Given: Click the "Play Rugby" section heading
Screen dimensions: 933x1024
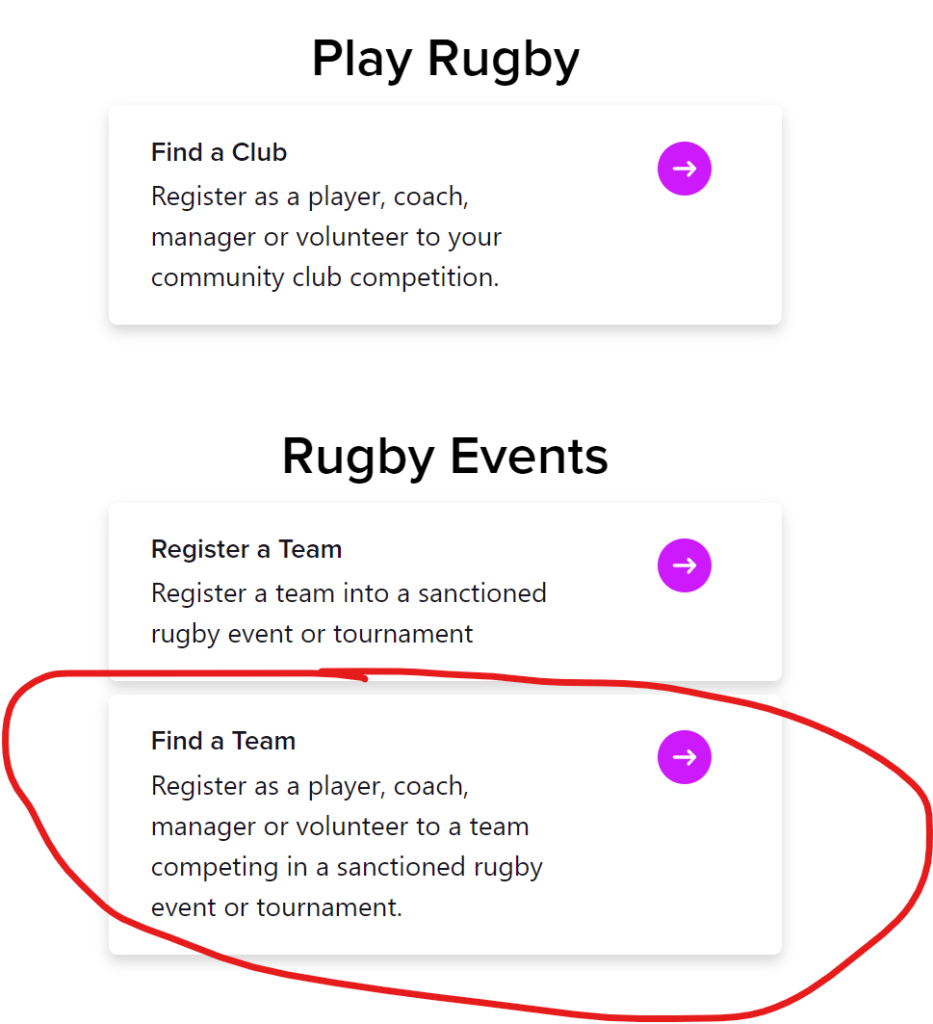Looking at the screenshot, I should [445, 59].
